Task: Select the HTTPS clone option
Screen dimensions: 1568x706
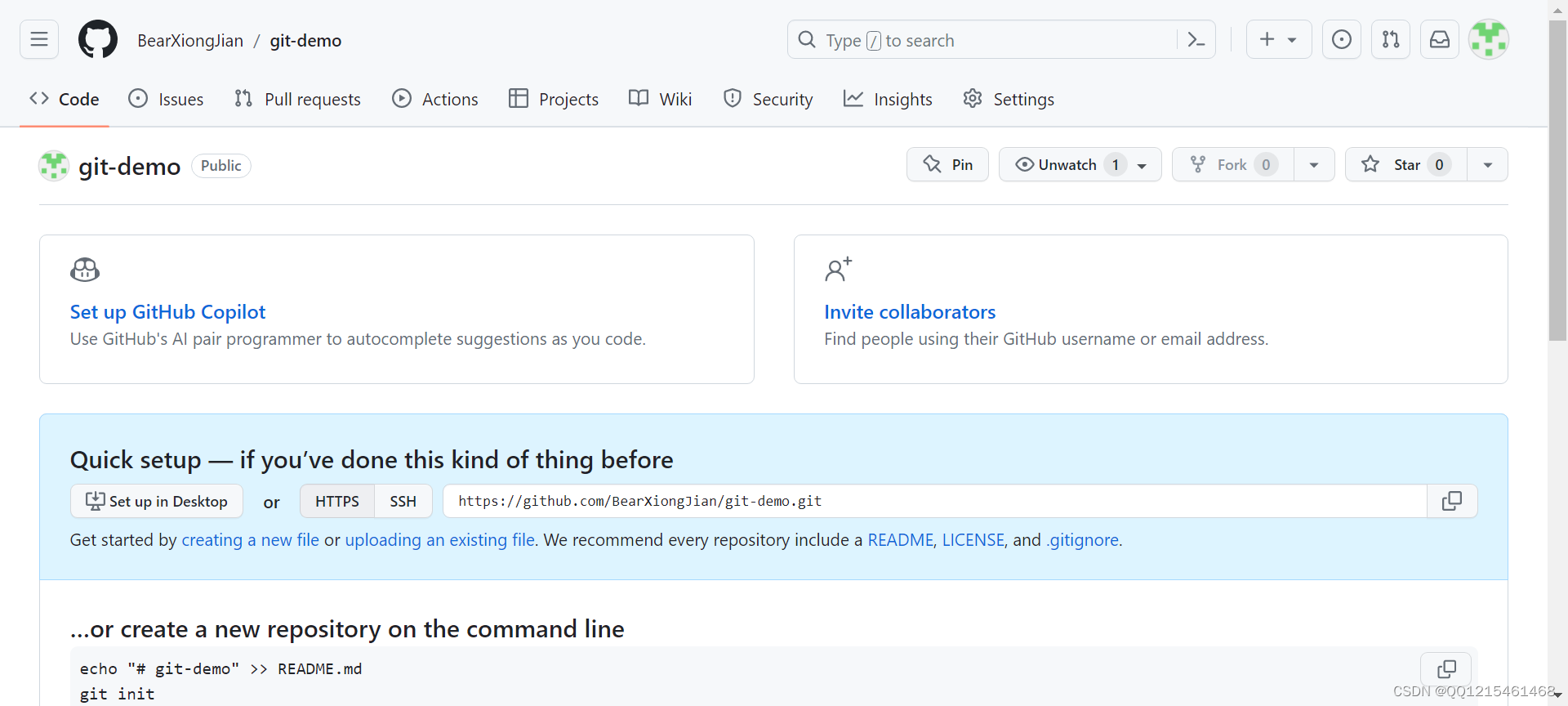Action: [x=337, y=501]
